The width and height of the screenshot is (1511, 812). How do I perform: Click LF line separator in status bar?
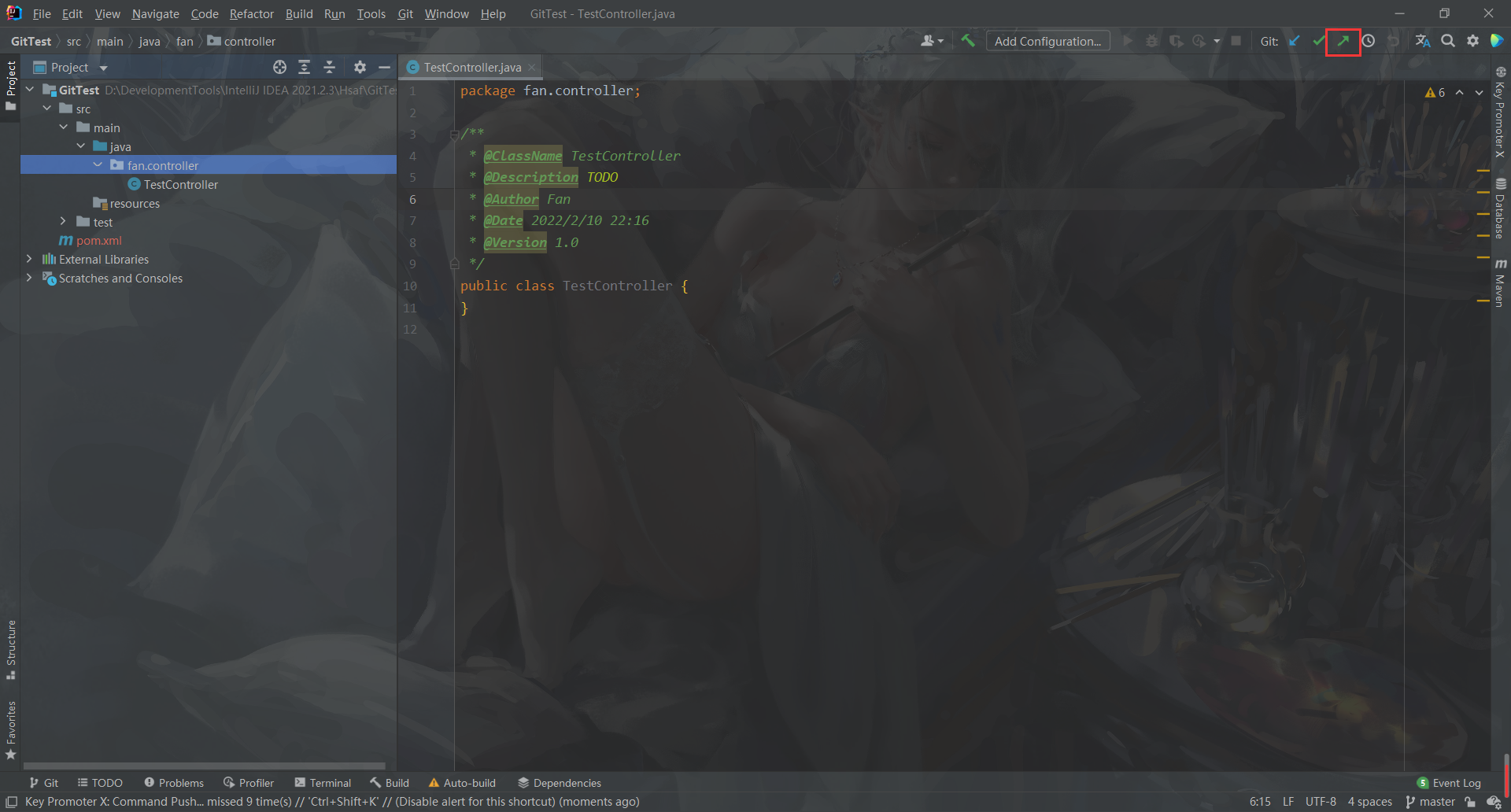pos(1288,802)
